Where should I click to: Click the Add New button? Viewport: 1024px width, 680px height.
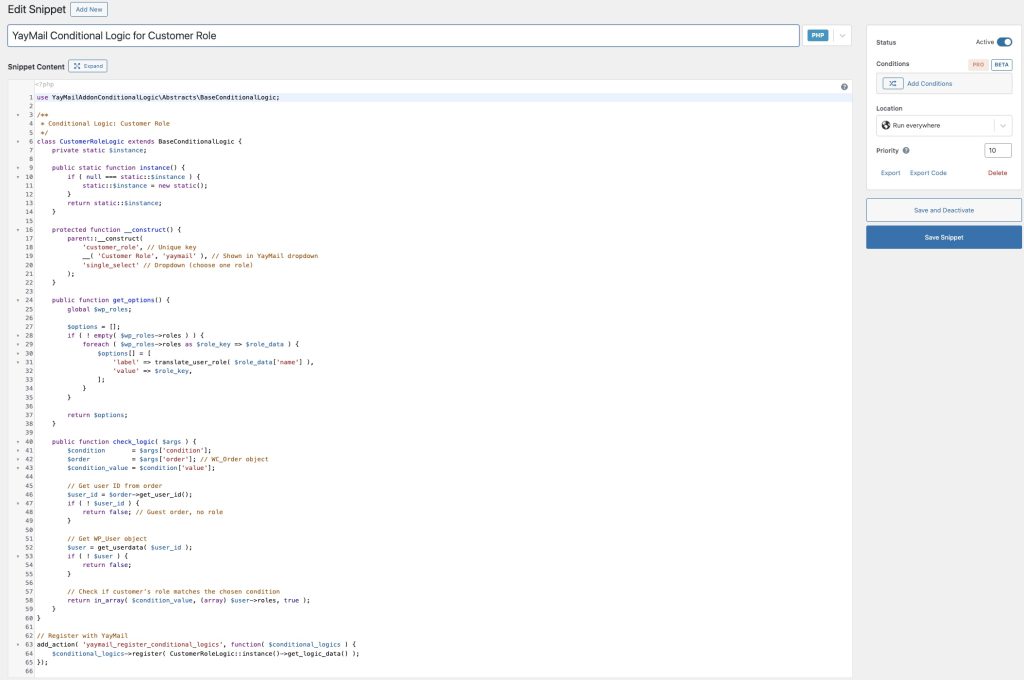89,9
